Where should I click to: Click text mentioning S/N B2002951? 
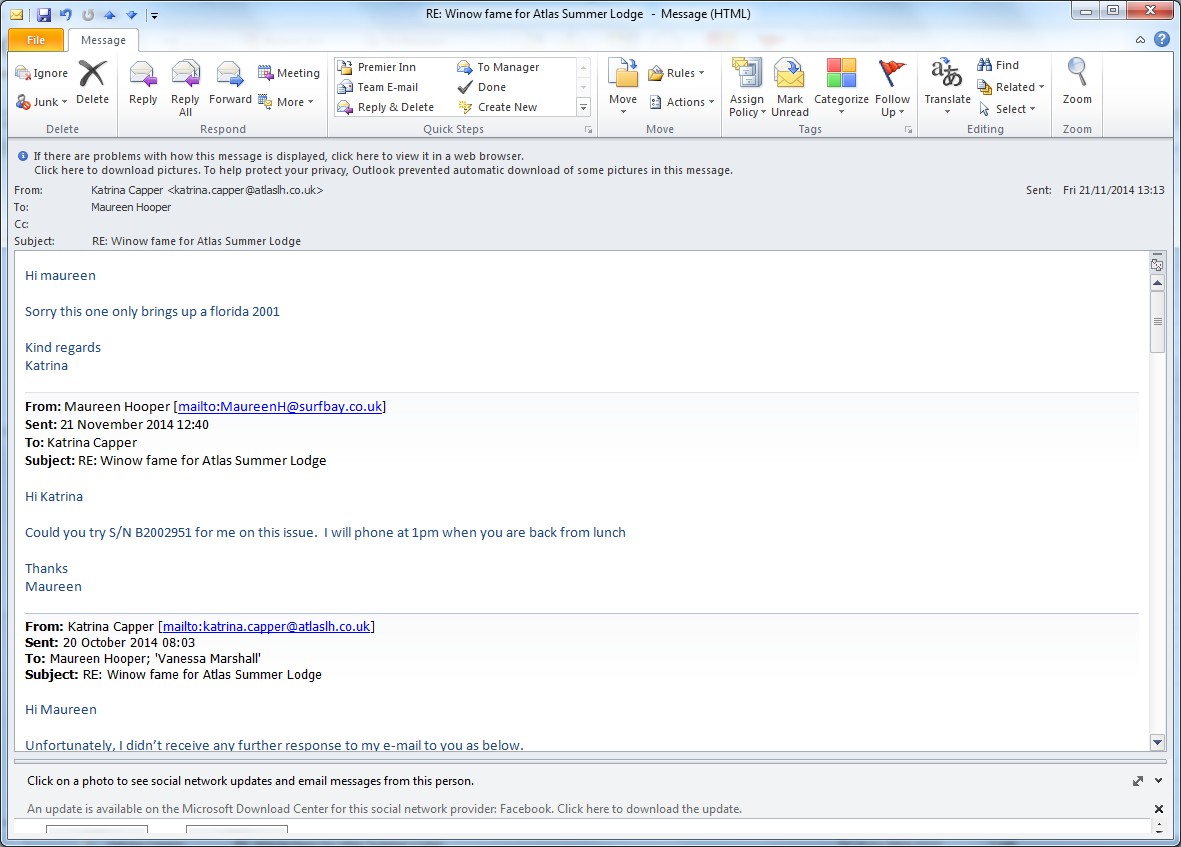pyautogui.click(x=325, y=532)
